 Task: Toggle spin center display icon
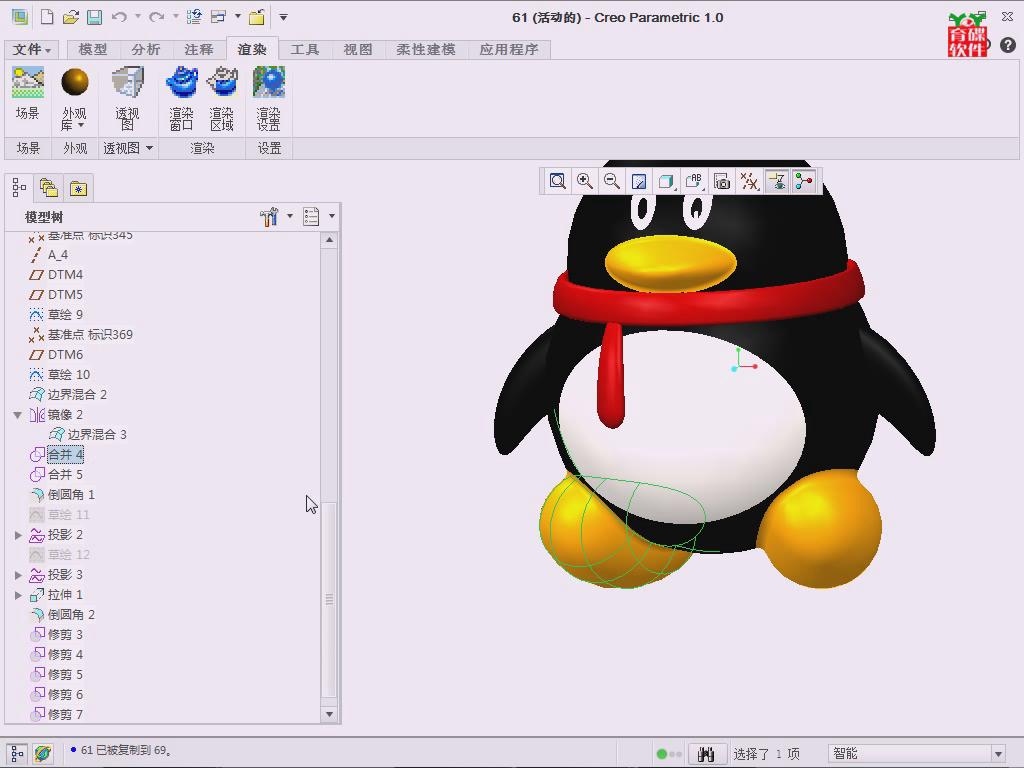[804, 181]
